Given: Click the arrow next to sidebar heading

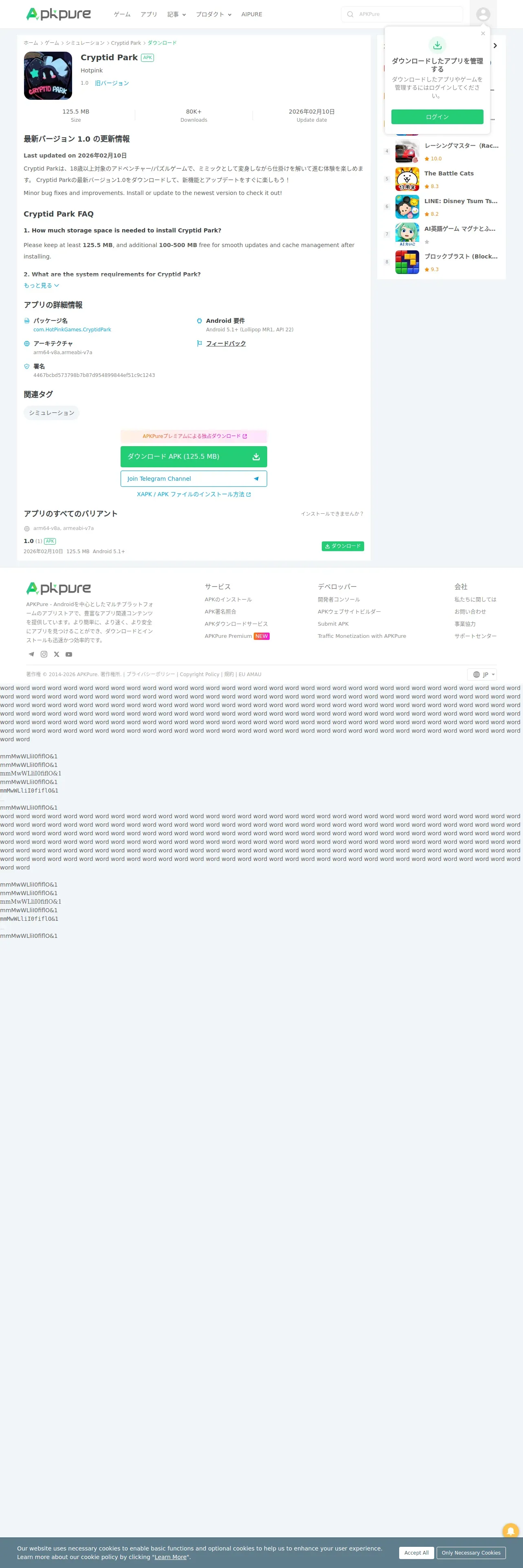Looking at the screenshot, I should [495, 46].
